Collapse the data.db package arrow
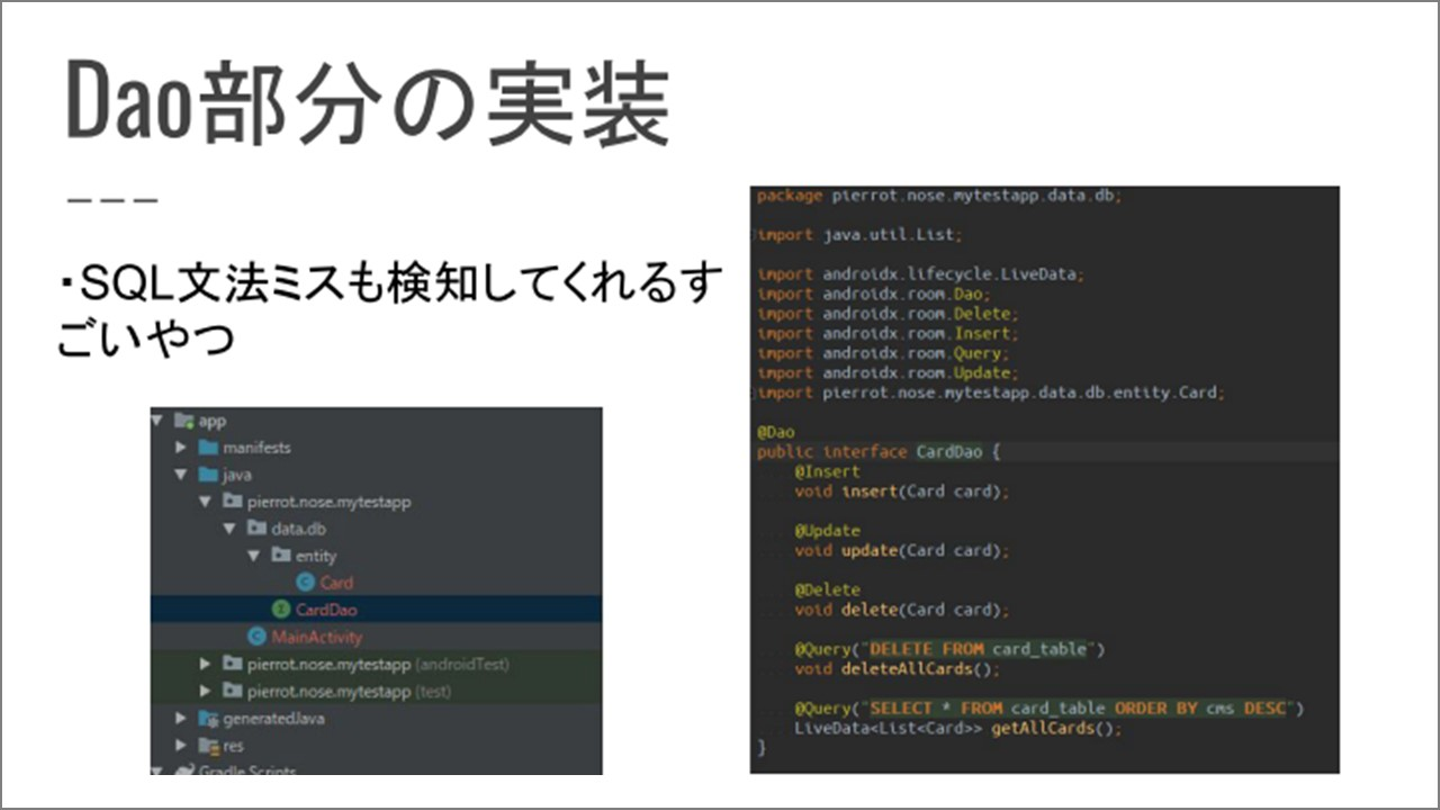 coord(230,528)
